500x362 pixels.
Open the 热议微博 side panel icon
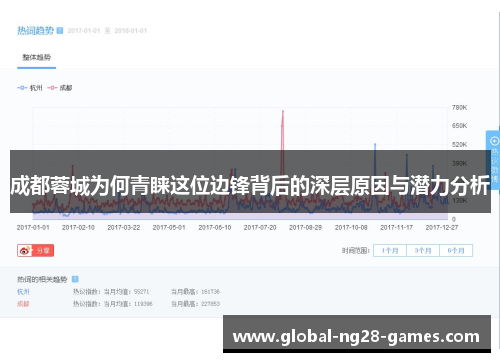pos(494,141)
